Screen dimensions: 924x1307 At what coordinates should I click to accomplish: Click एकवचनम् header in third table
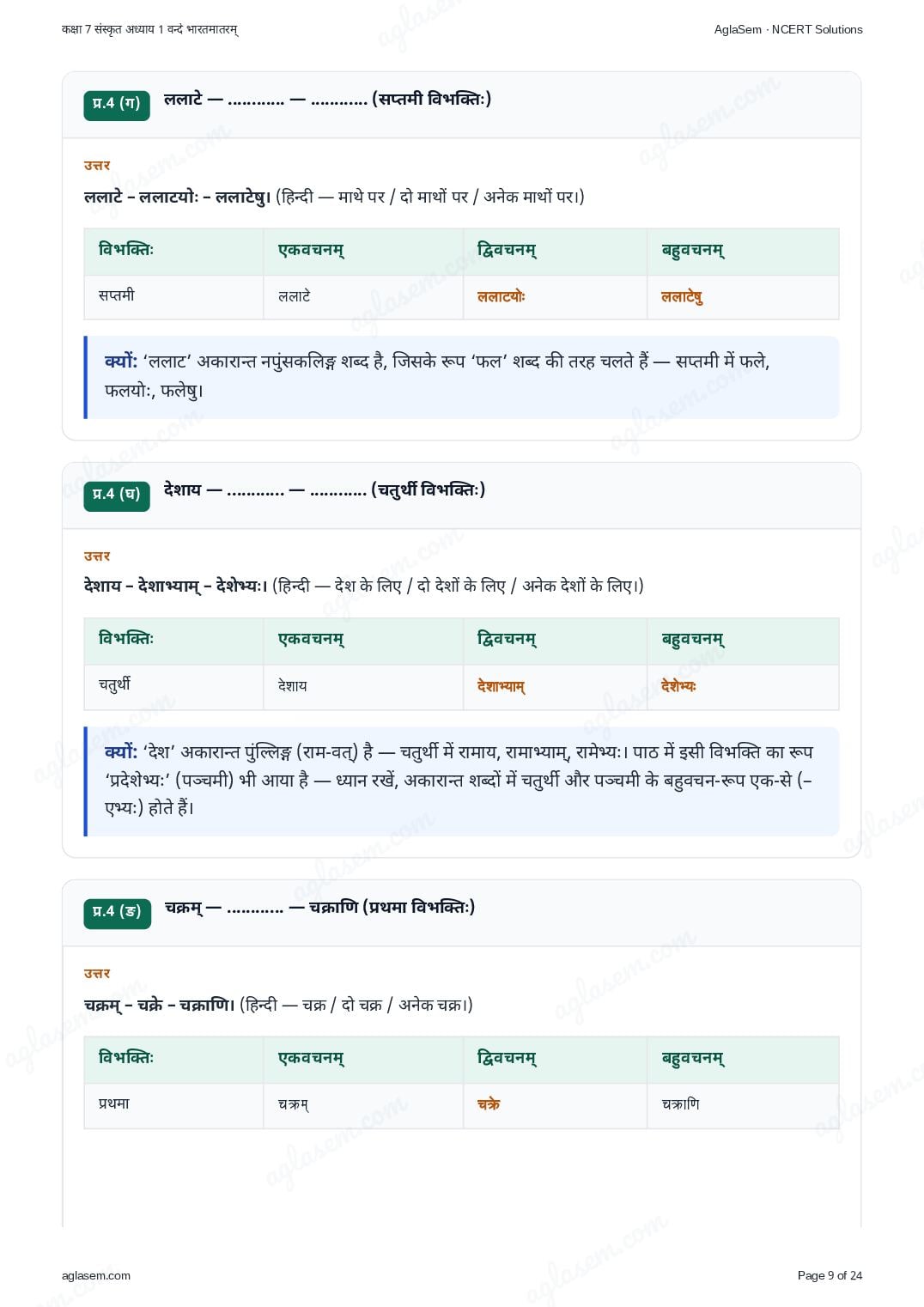click(x=311, y=1059)
